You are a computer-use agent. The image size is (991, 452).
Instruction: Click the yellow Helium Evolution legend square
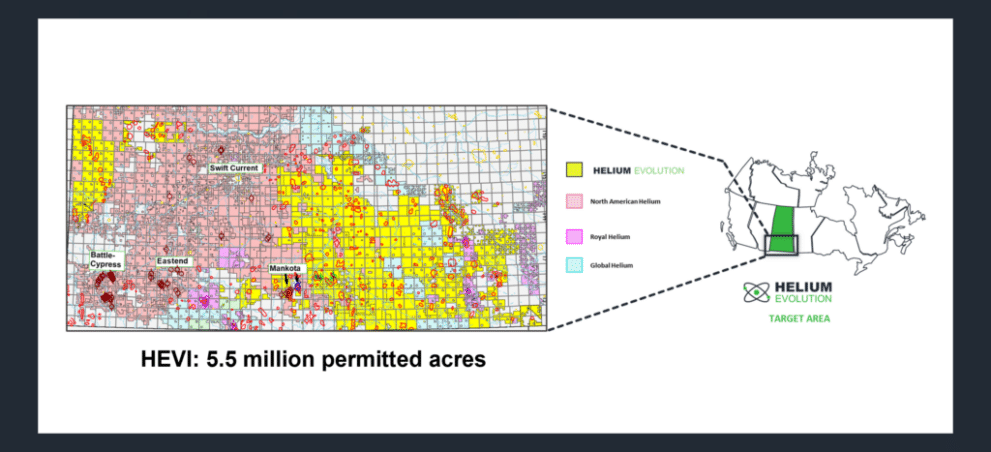(x=574, y=170)
